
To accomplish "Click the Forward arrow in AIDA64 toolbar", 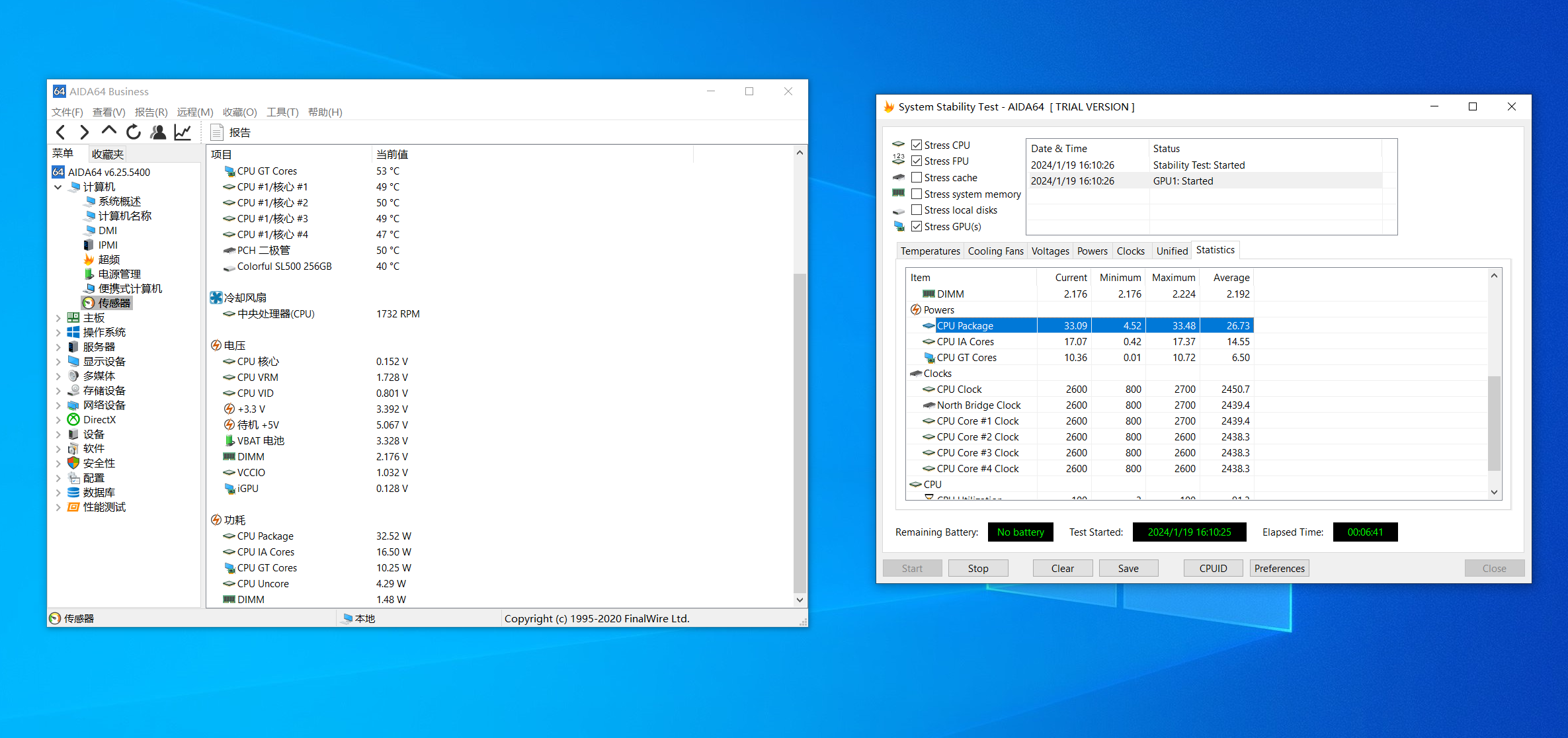I will (85, 132).
